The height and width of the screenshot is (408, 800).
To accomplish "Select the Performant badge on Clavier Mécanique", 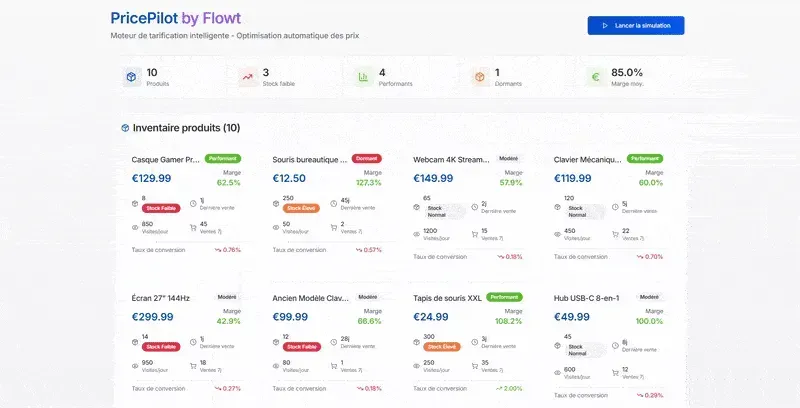I will (x=645, y=158).
